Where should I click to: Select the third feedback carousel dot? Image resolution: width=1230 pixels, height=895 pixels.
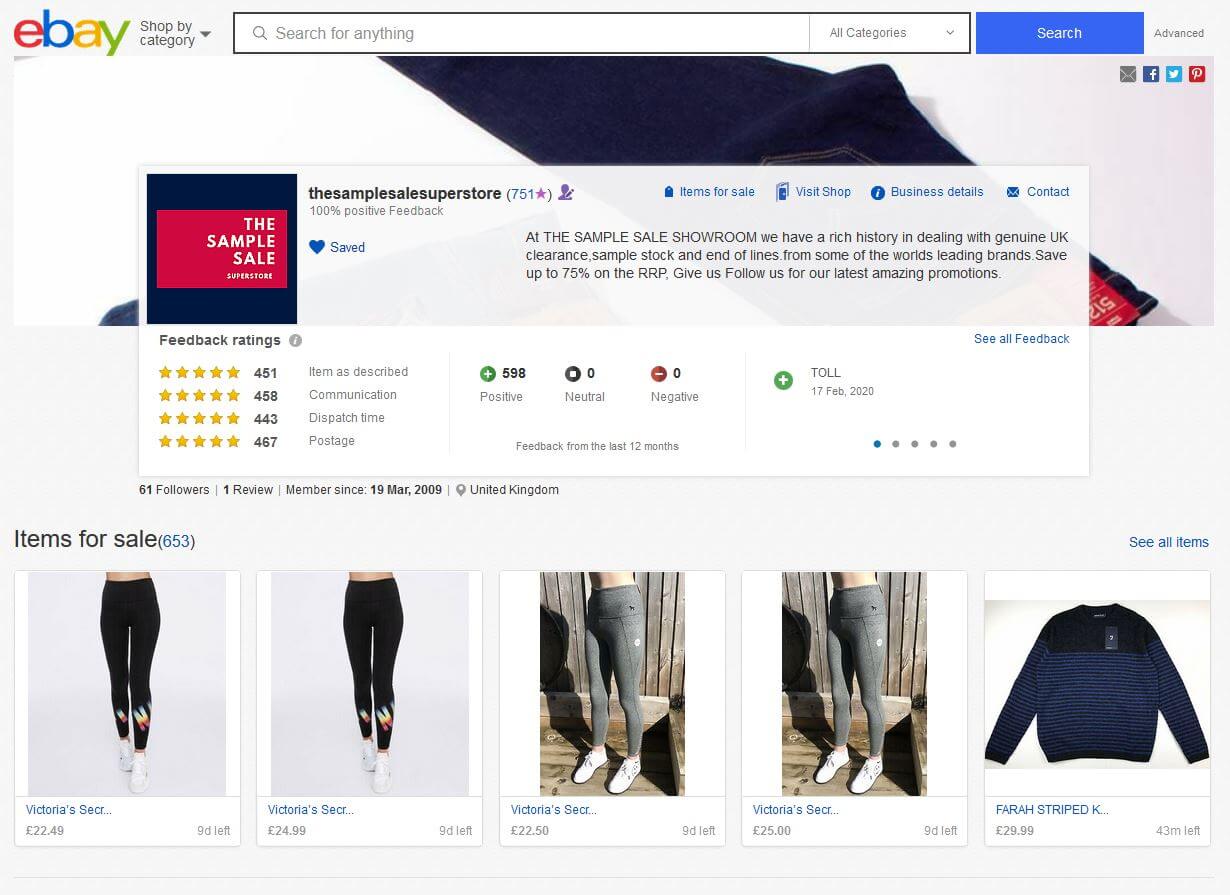pyautogui.click(x=915, y=443)
